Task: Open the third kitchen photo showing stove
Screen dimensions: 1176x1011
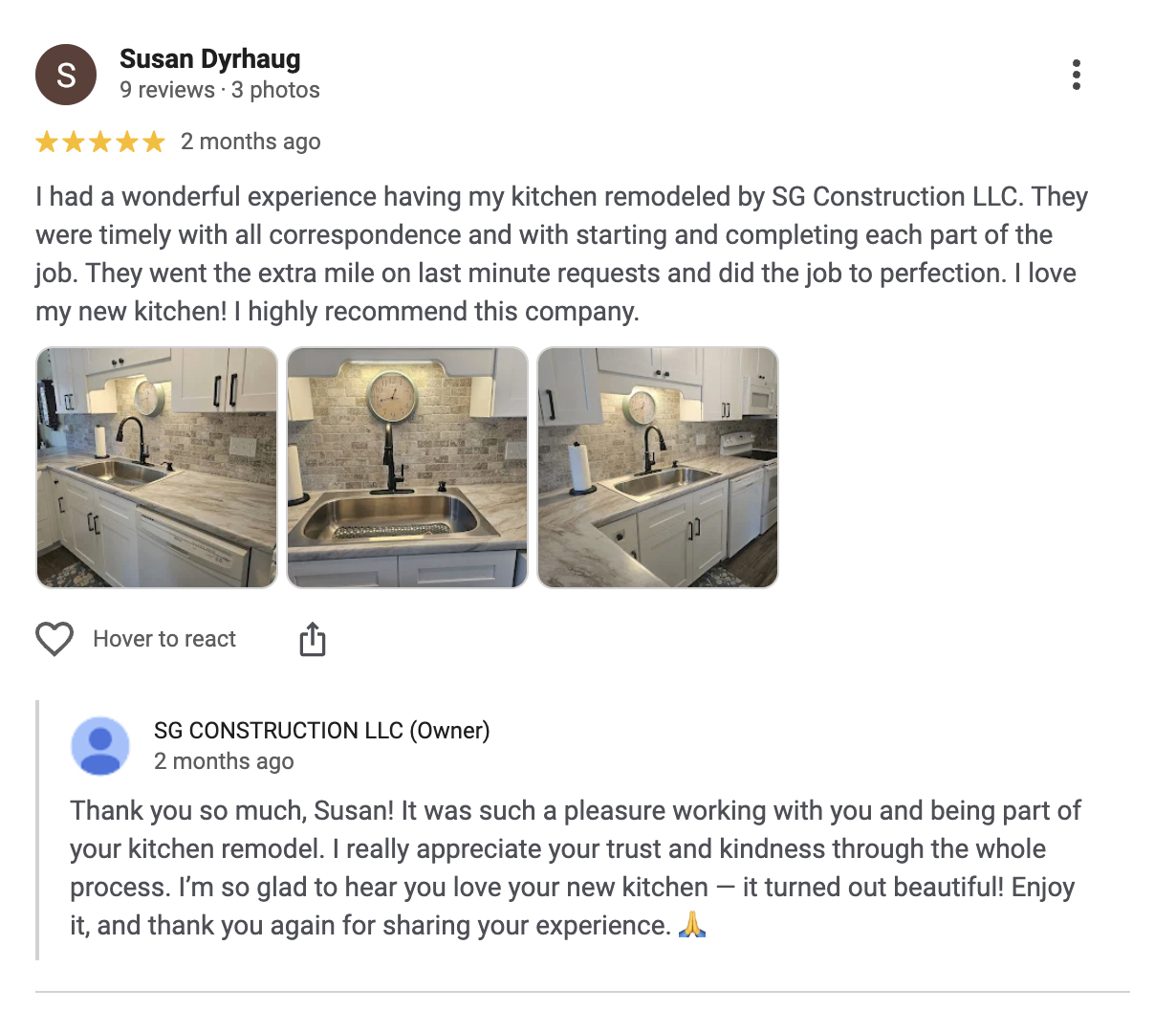Action: click(658, 467)
